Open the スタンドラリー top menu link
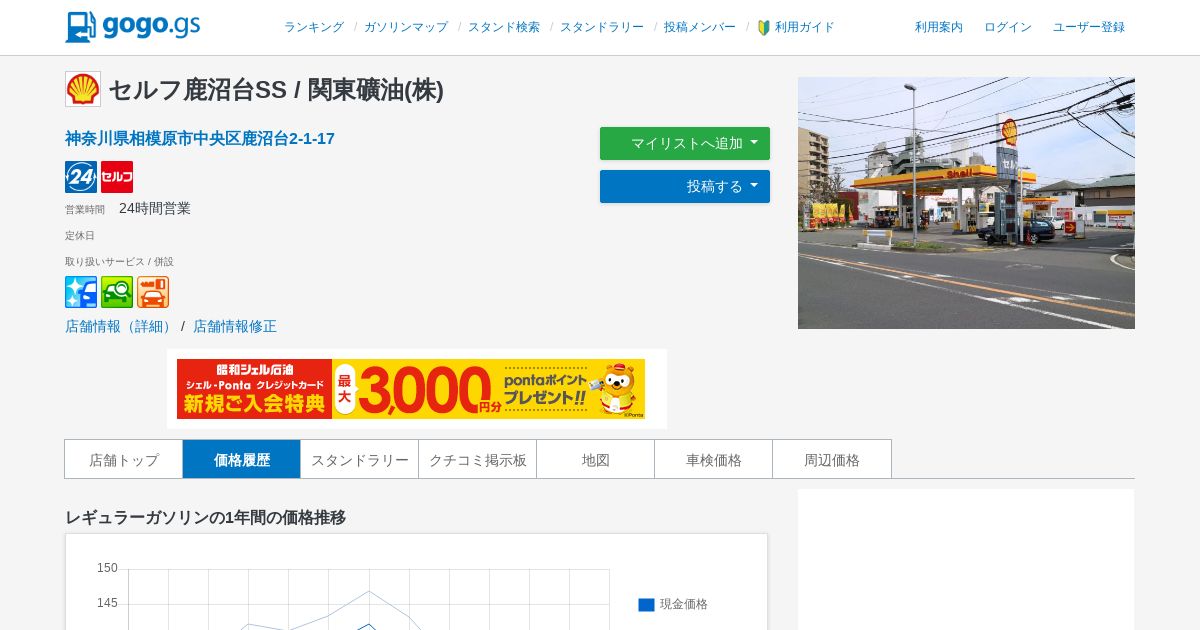1200x630 pixels. (602, 27)
